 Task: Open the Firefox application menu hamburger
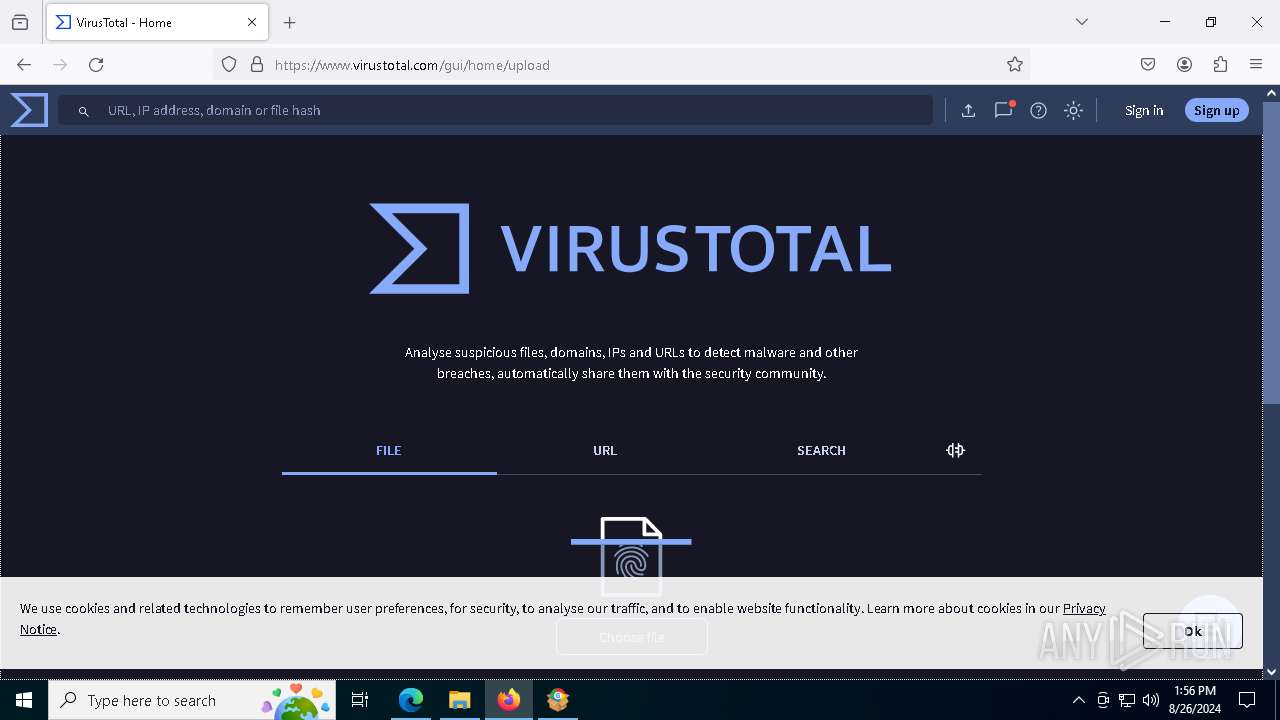tap(1256, 65)
